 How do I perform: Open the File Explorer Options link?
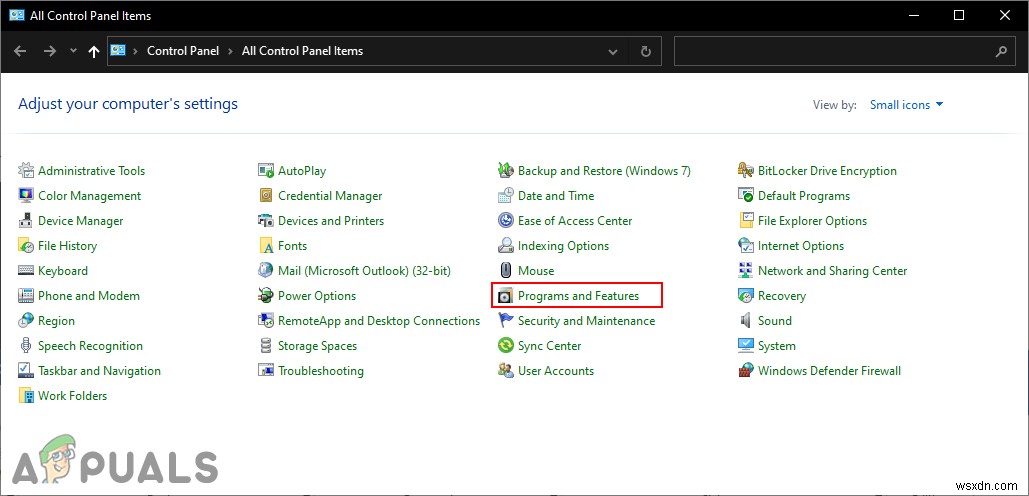pyautogui.click(x=812, y=221)
